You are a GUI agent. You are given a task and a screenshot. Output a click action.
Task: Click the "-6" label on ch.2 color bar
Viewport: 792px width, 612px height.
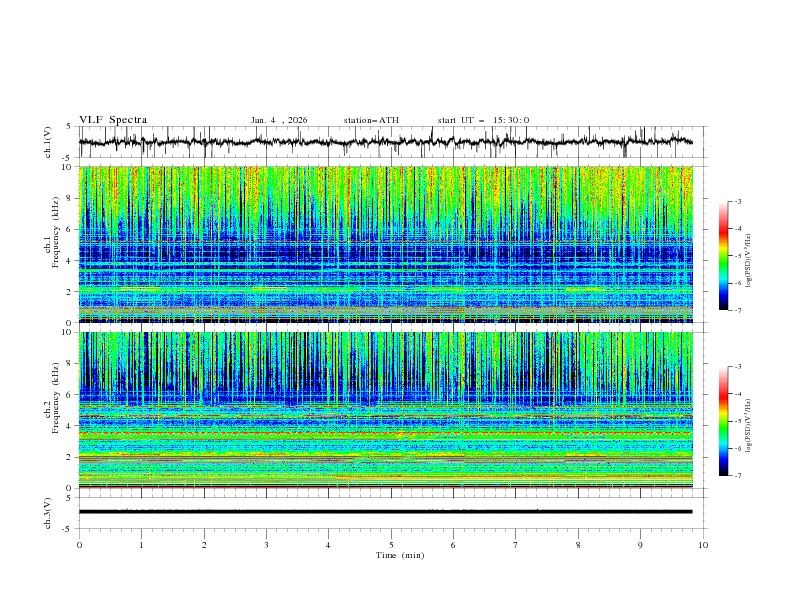pyautogui.click(x=738, y=448)
